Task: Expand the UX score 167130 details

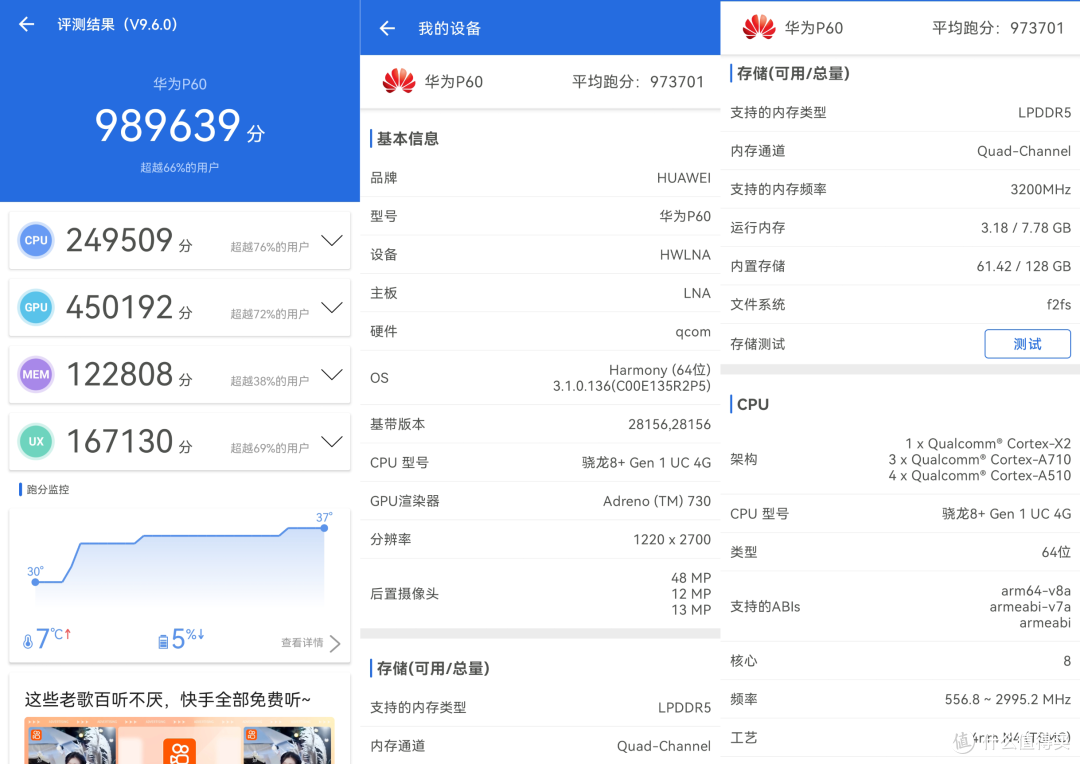Action: click(332, 442)
